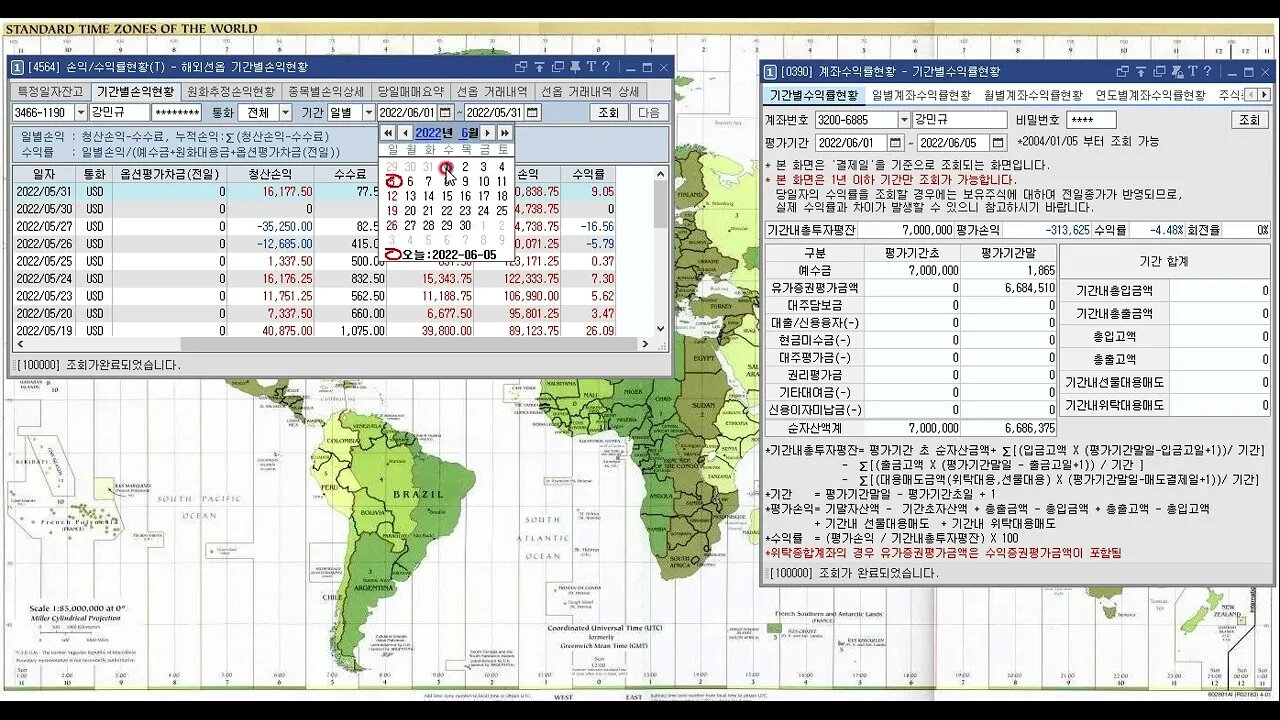Open the 2022/06/01 calendar picker in window 0390
1280x720 pixels.
[x=895, y=143]
